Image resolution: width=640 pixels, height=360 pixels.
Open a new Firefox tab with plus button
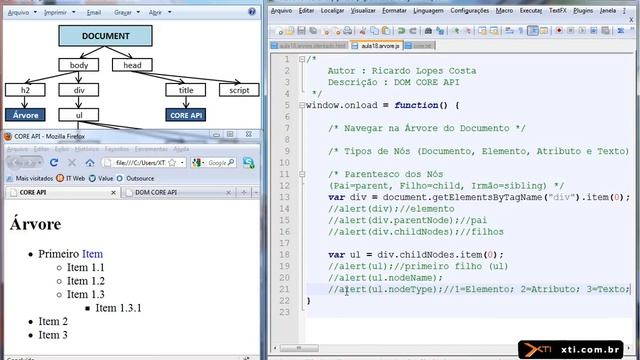244,192
